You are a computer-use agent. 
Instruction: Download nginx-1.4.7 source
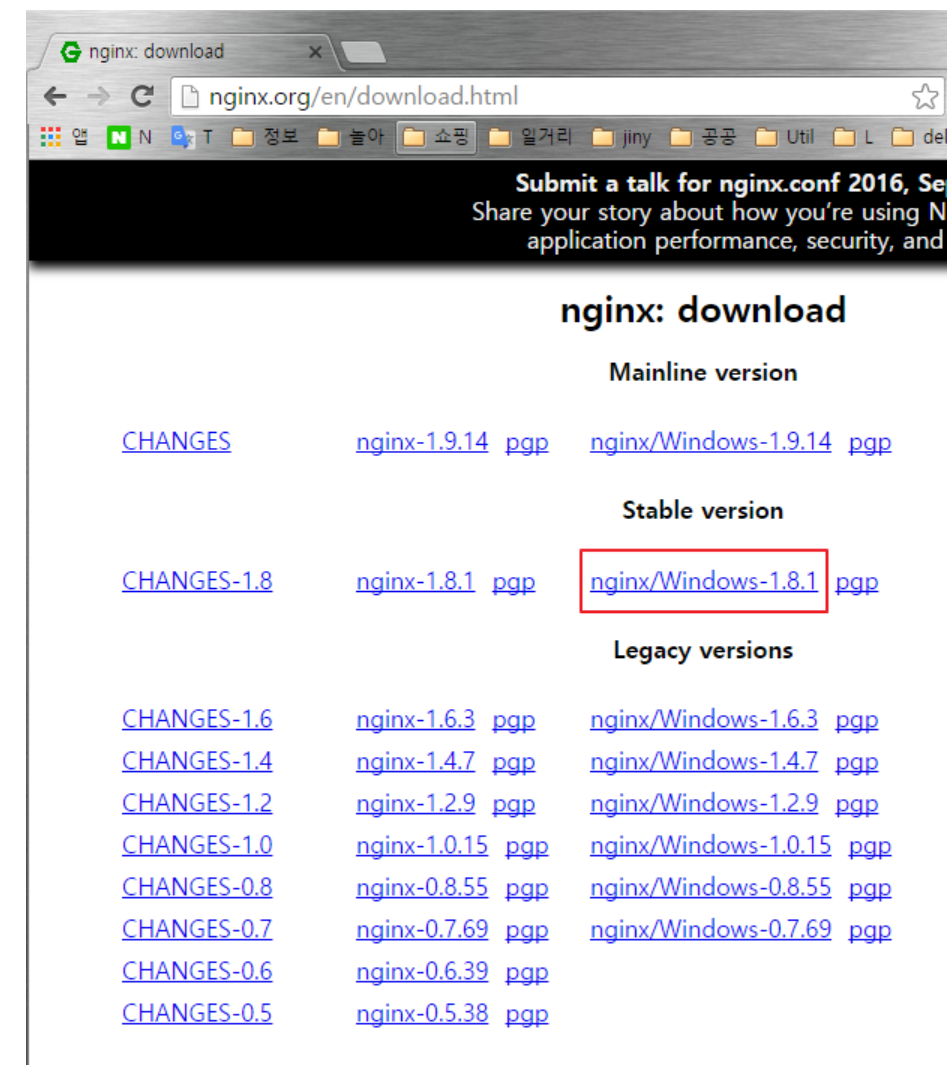click(x=415, y=762)
